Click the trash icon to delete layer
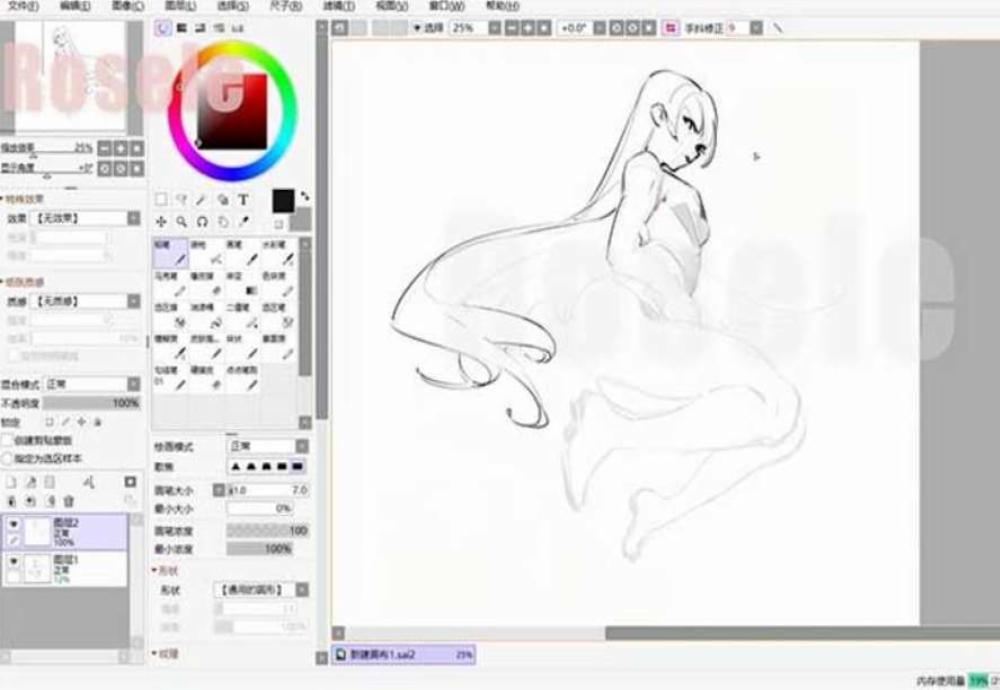This screenshot has width=1000, height=690. 69,500
